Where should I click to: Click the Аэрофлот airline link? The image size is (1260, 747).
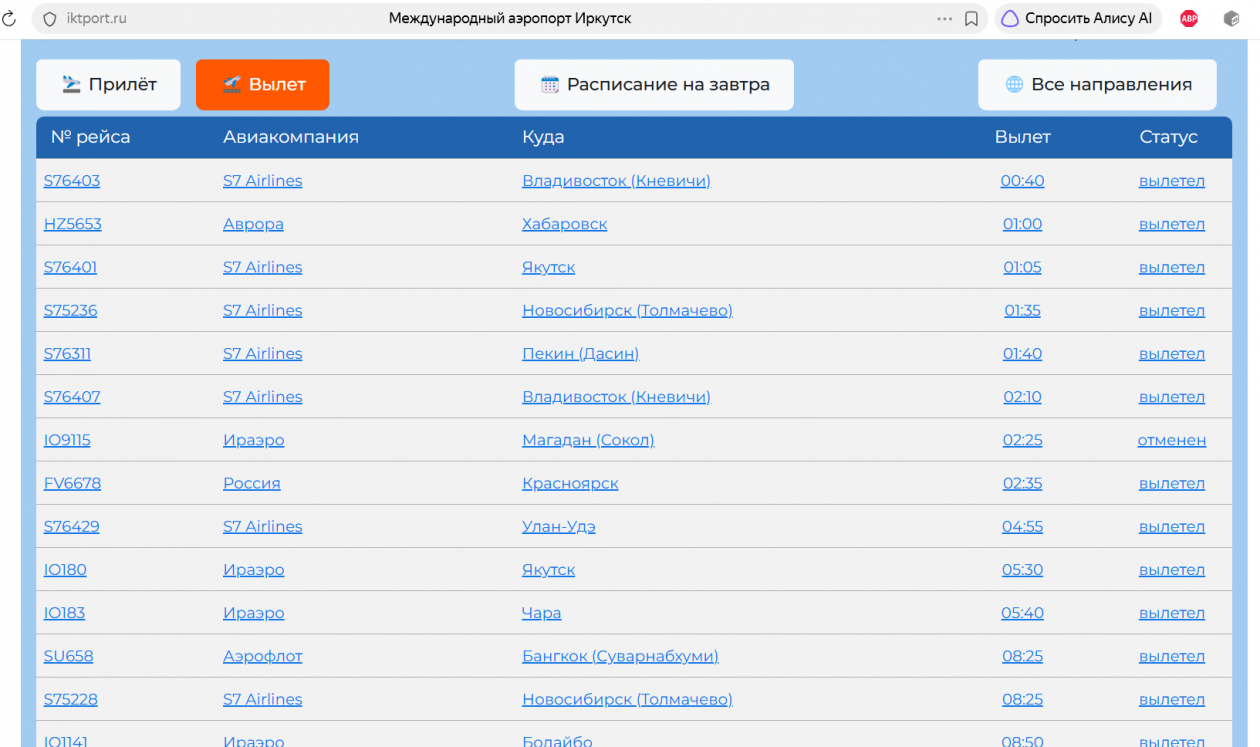[x=263, y=656]
